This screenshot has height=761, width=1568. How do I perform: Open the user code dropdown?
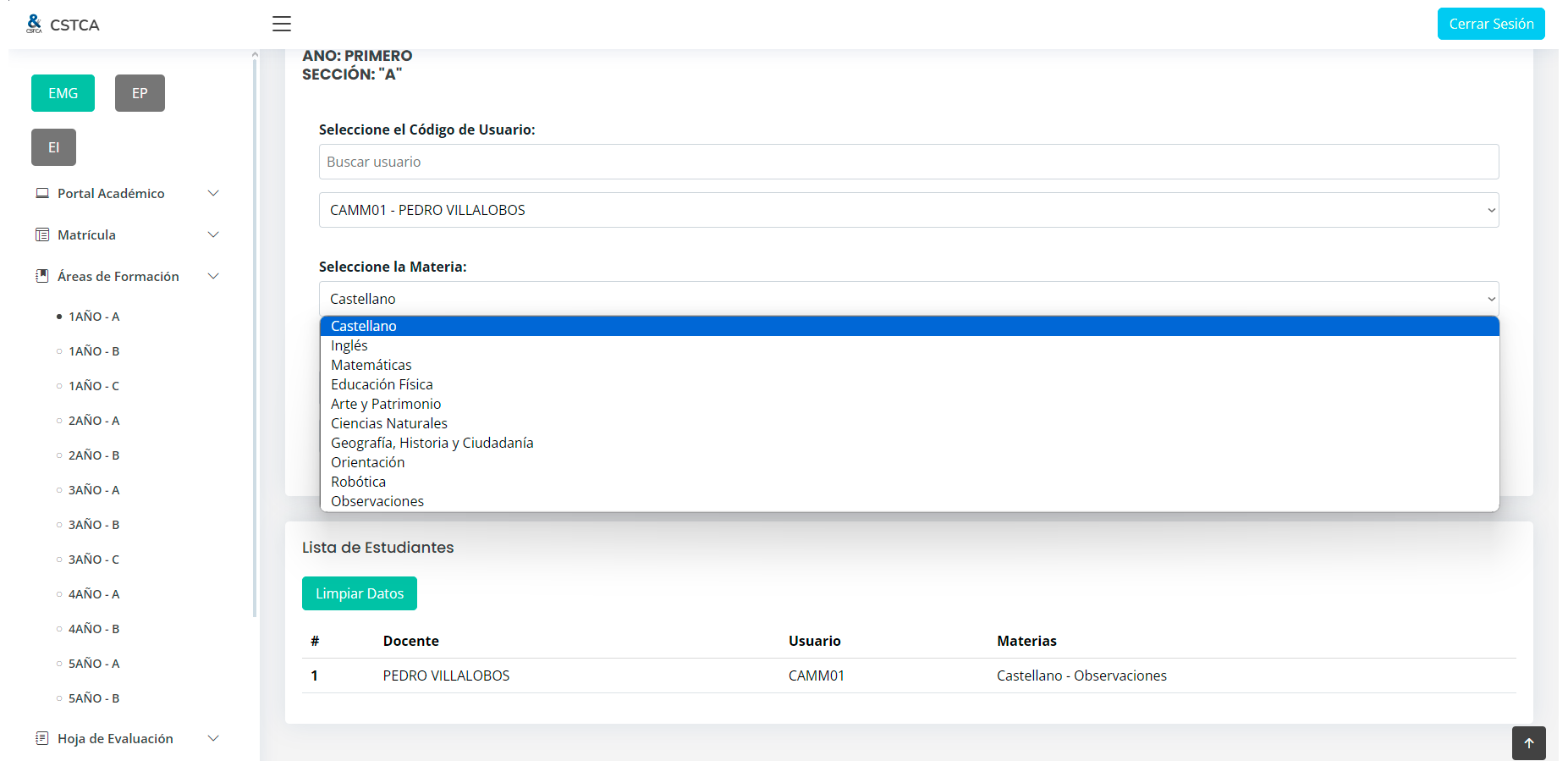[908, 210]
